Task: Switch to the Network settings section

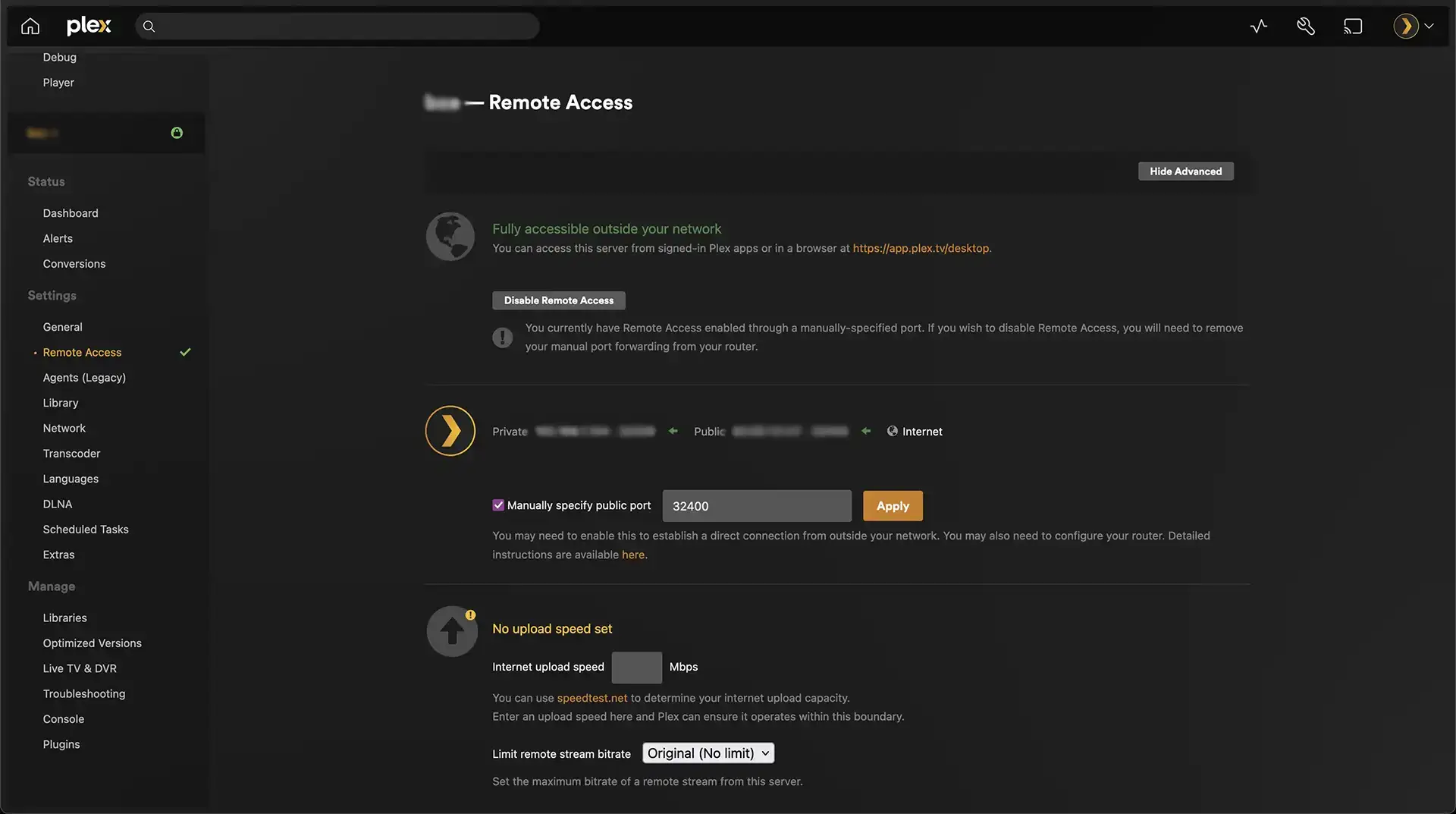Action: (64, 428)
